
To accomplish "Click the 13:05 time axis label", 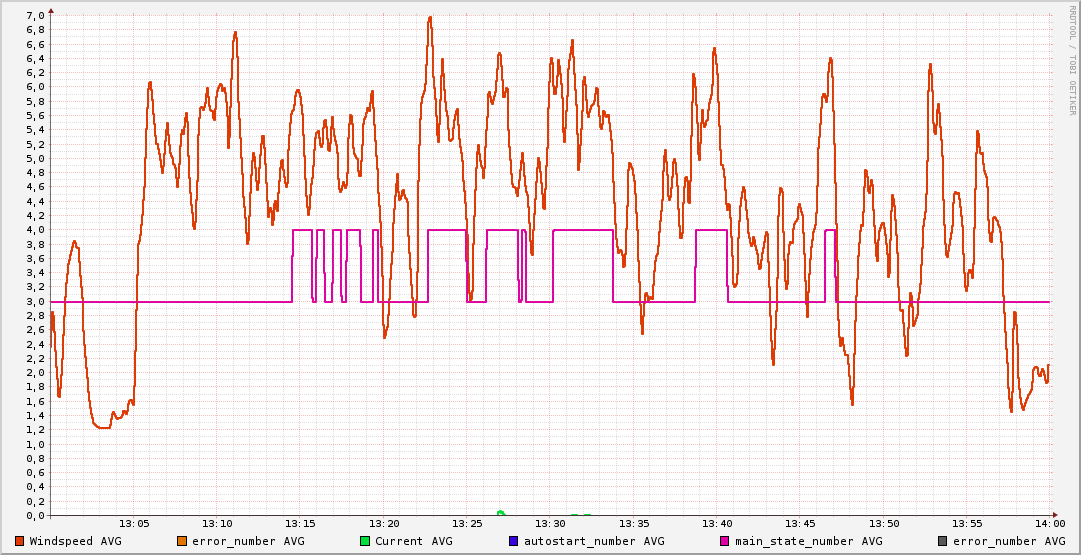I will click(x=134, y=524).
